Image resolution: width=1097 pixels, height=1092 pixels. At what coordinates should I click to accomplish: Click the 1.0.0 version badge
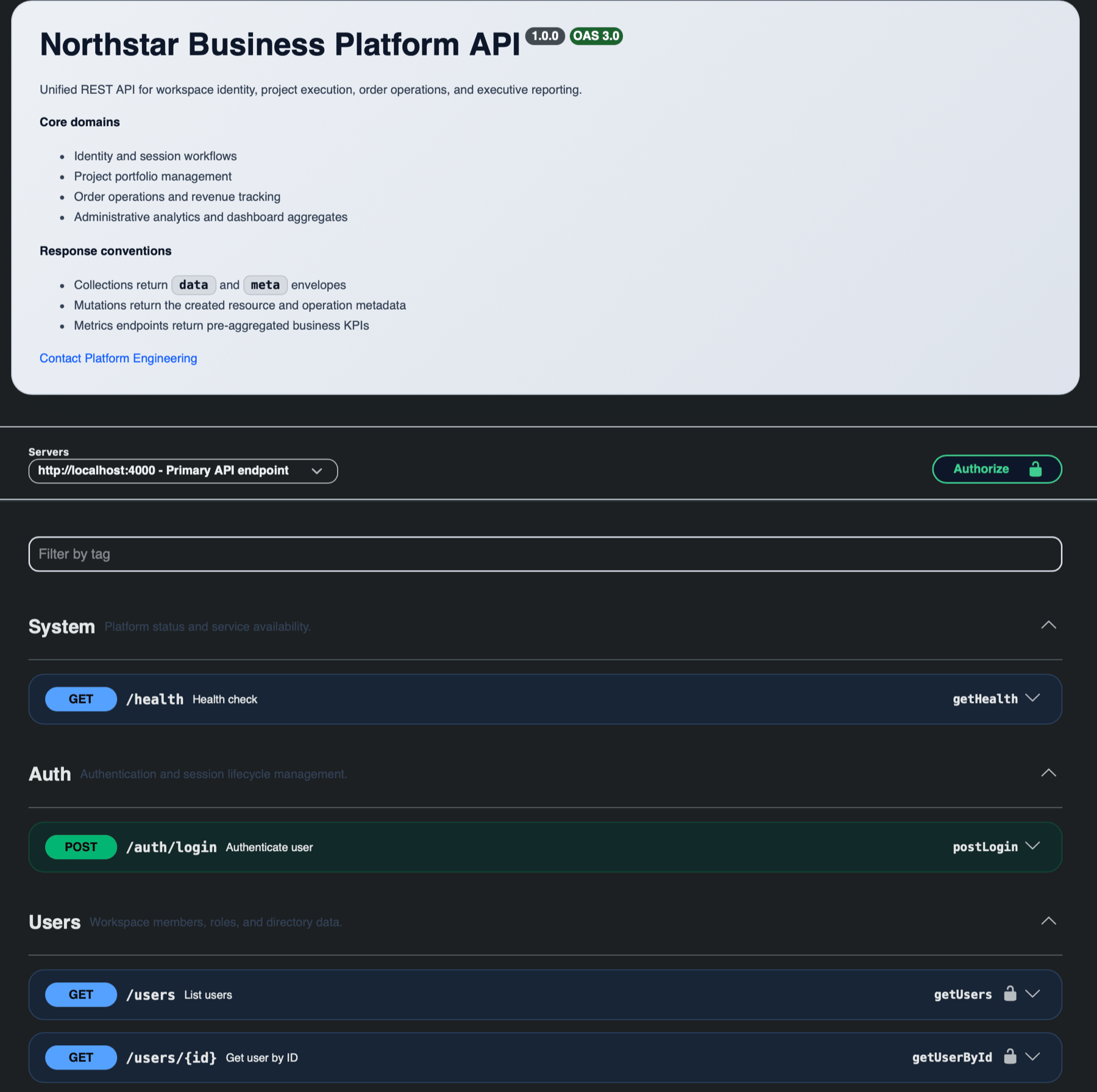tap(545, 36)
